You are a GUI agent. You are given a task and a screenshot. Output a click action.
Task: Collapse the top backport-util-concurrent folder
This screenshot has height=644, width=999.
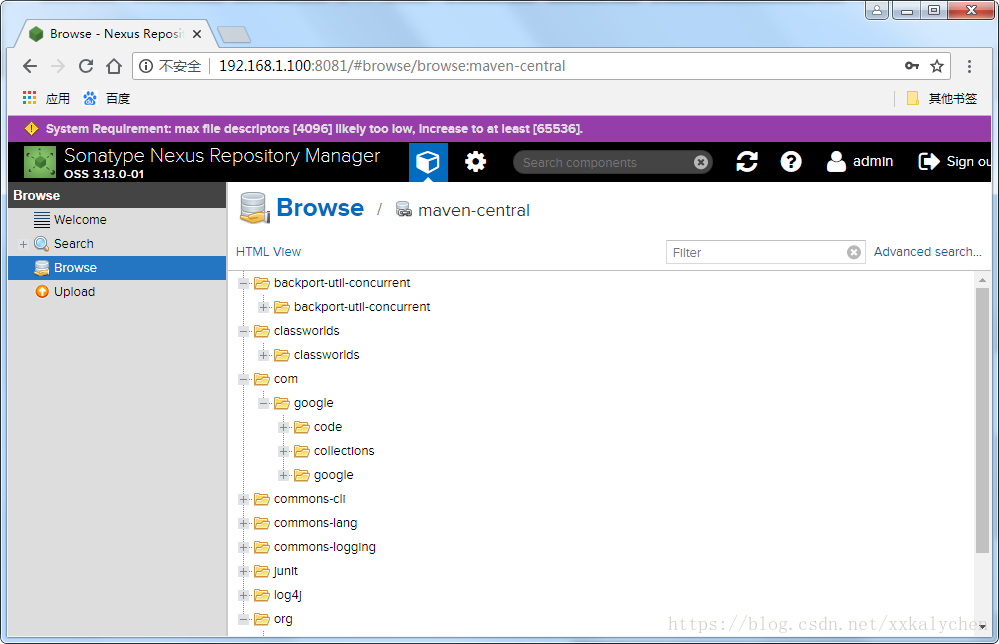tap(243, 283)
